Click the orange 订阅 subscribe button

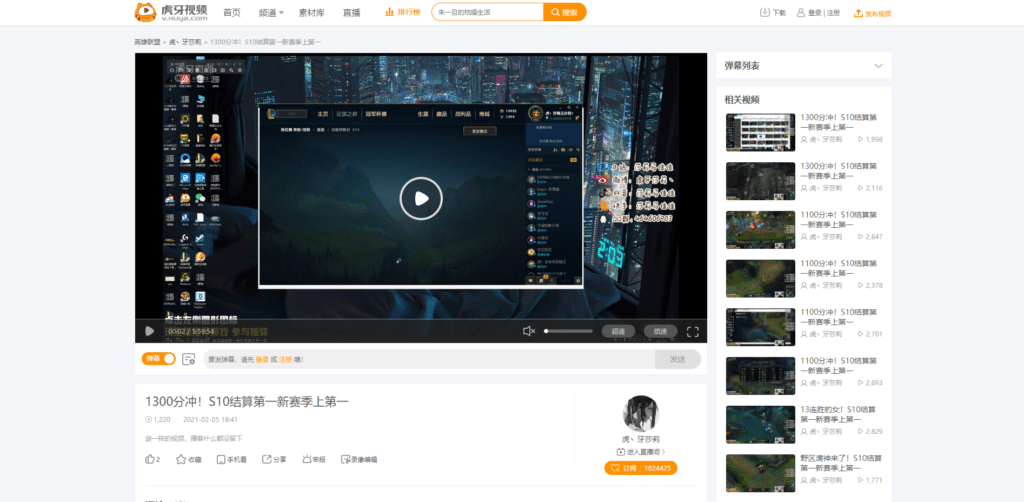tap(641, 468)
